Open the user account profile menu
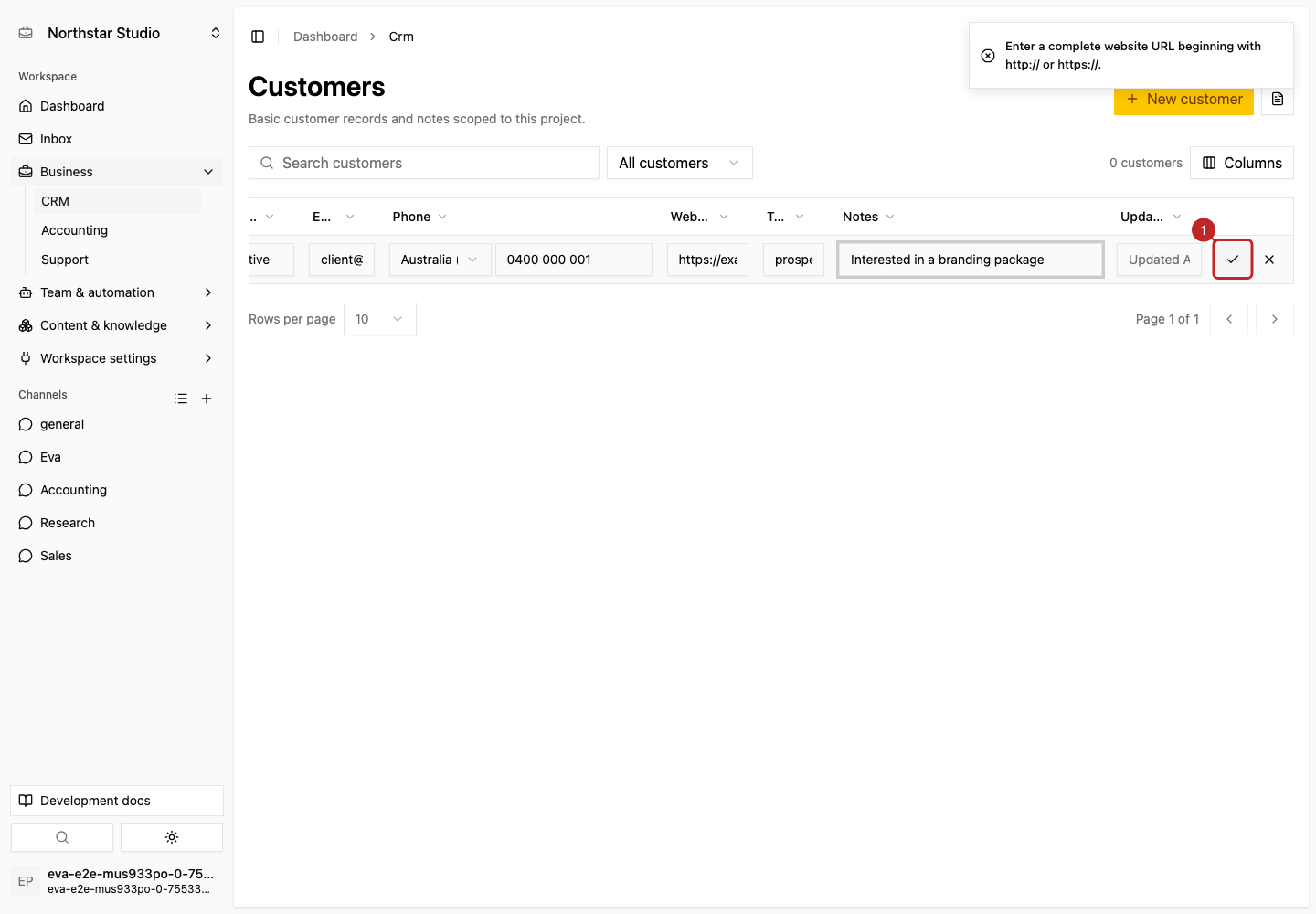Screen dimensions: 1316x914 click(117, 881)
